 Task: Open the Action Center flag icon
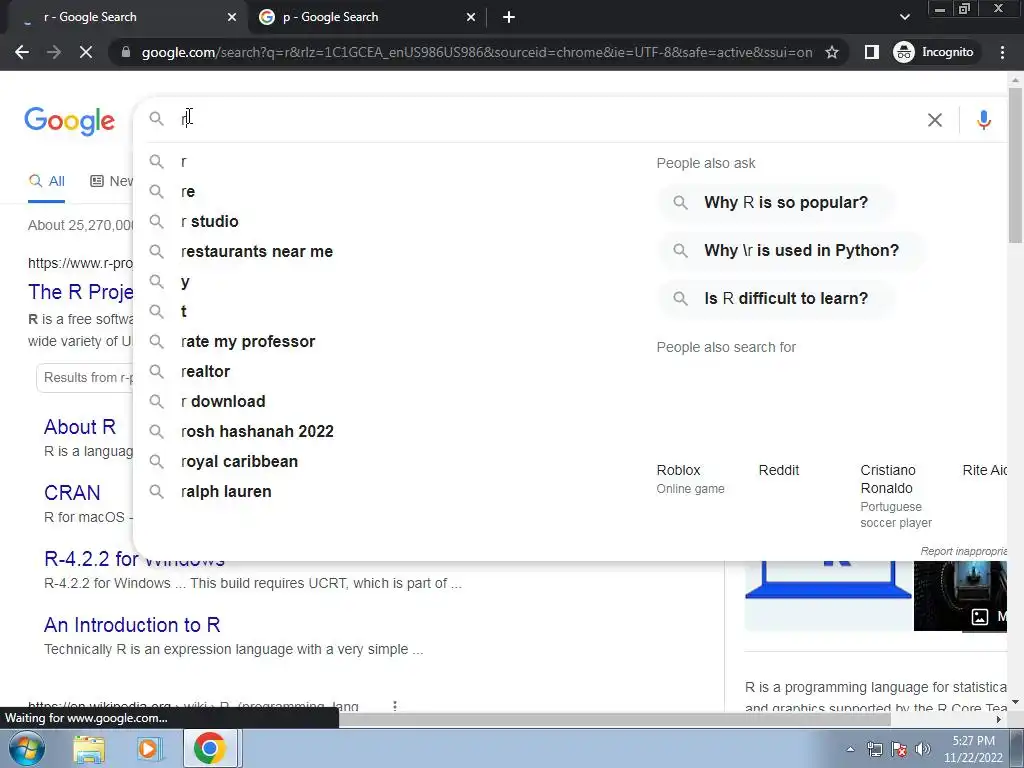point(899,750)
